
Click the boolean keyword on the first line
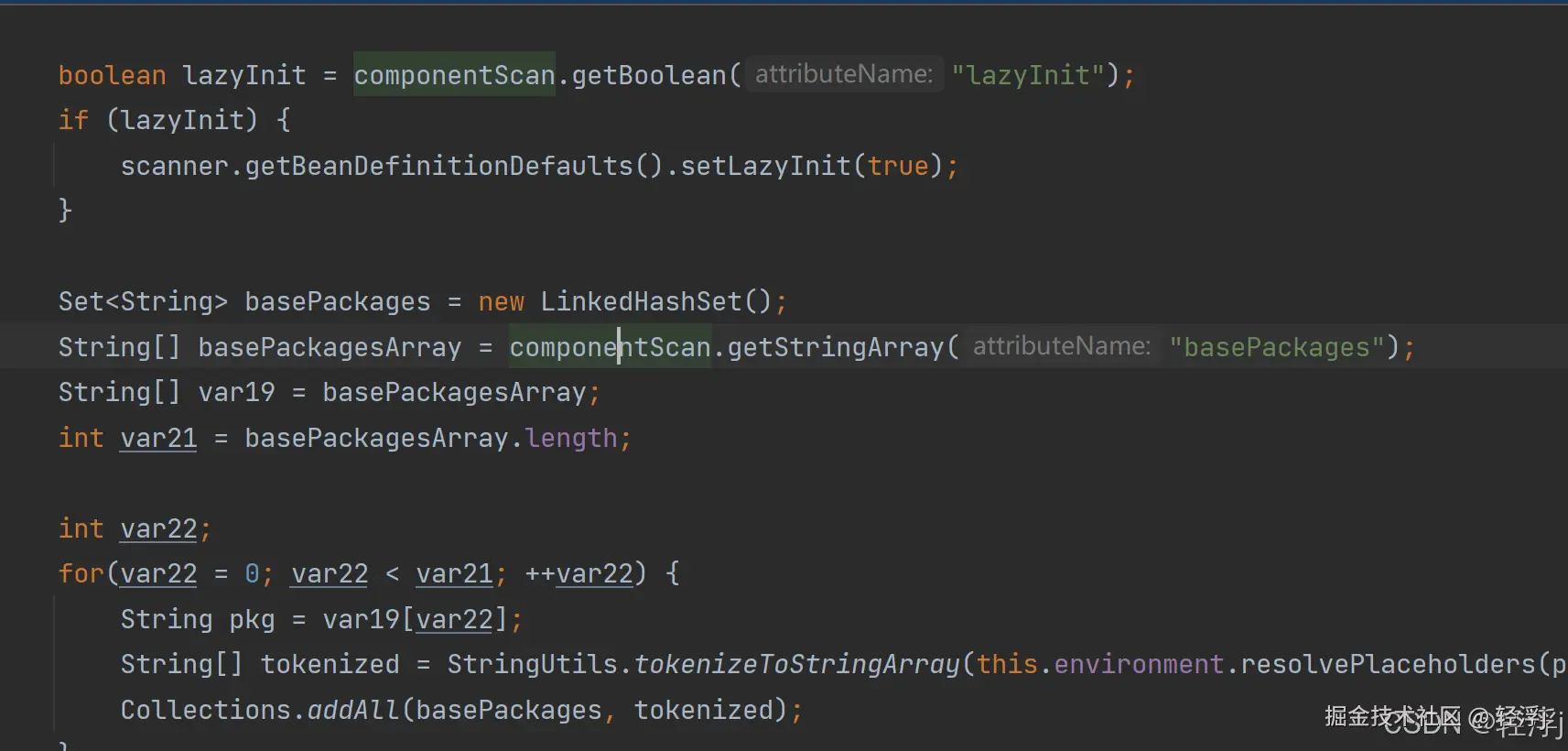112,75
